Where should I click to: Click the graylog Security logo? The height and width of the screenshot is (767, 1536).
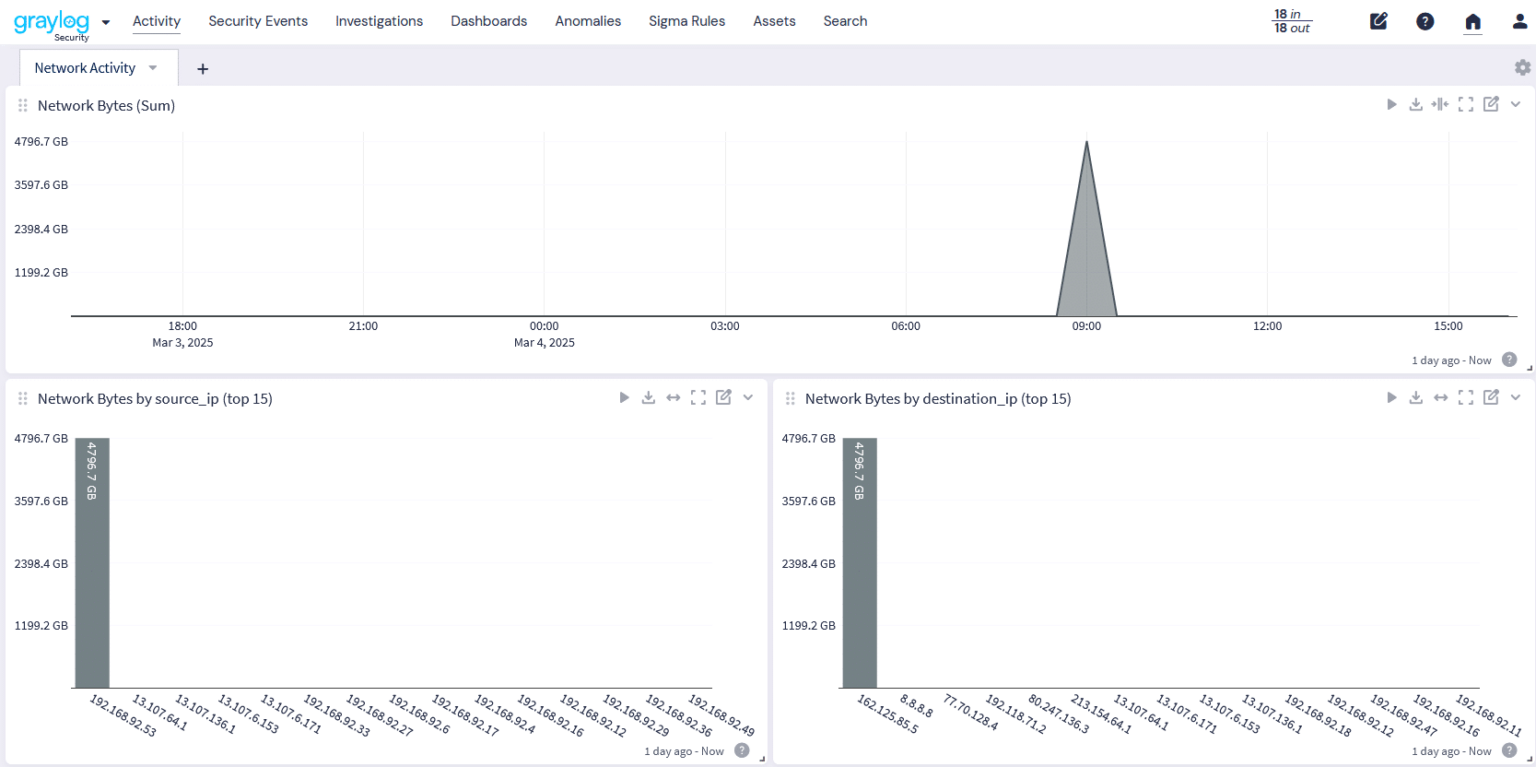[x=48, y=21]
